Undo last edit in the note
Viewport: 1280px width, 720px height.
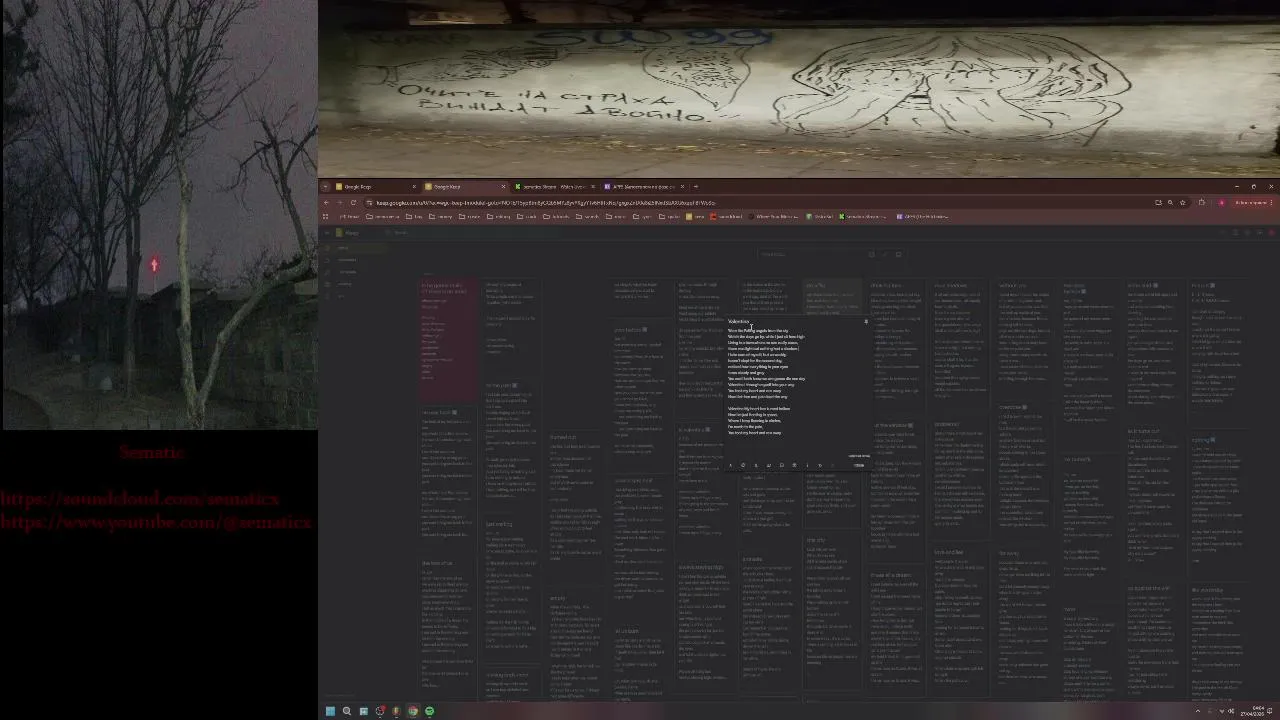tap(820, 465)
